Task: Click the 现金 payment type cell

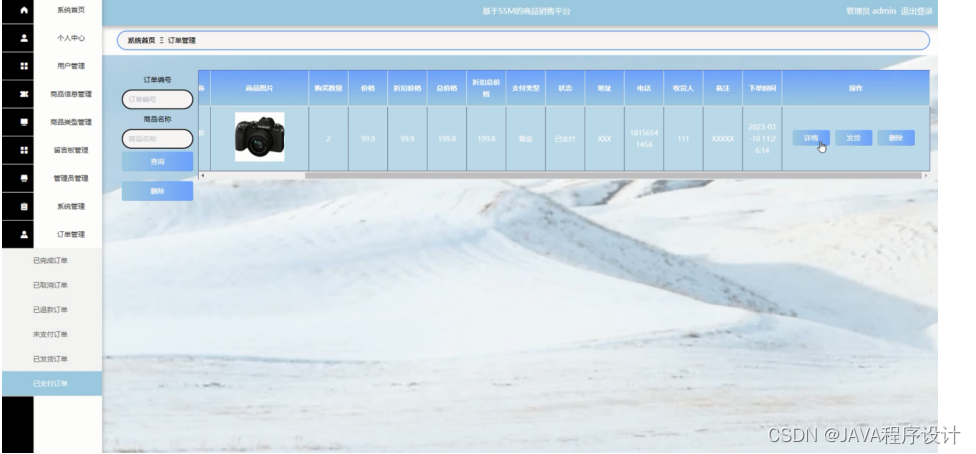Action: [526, 139]
